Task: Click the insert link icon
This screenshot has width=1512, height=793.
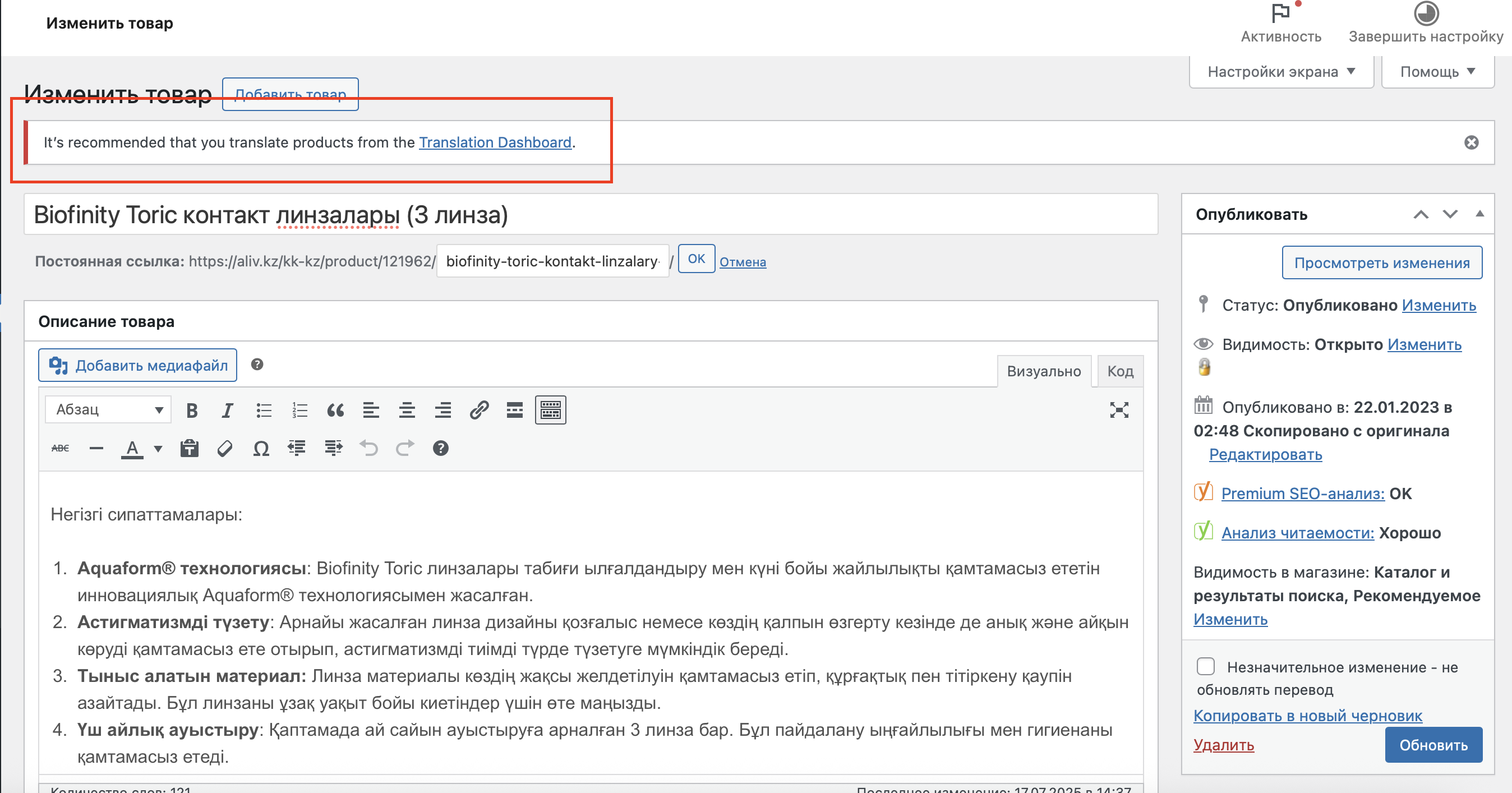Action: pyautogui.click(x=479, y=410)
